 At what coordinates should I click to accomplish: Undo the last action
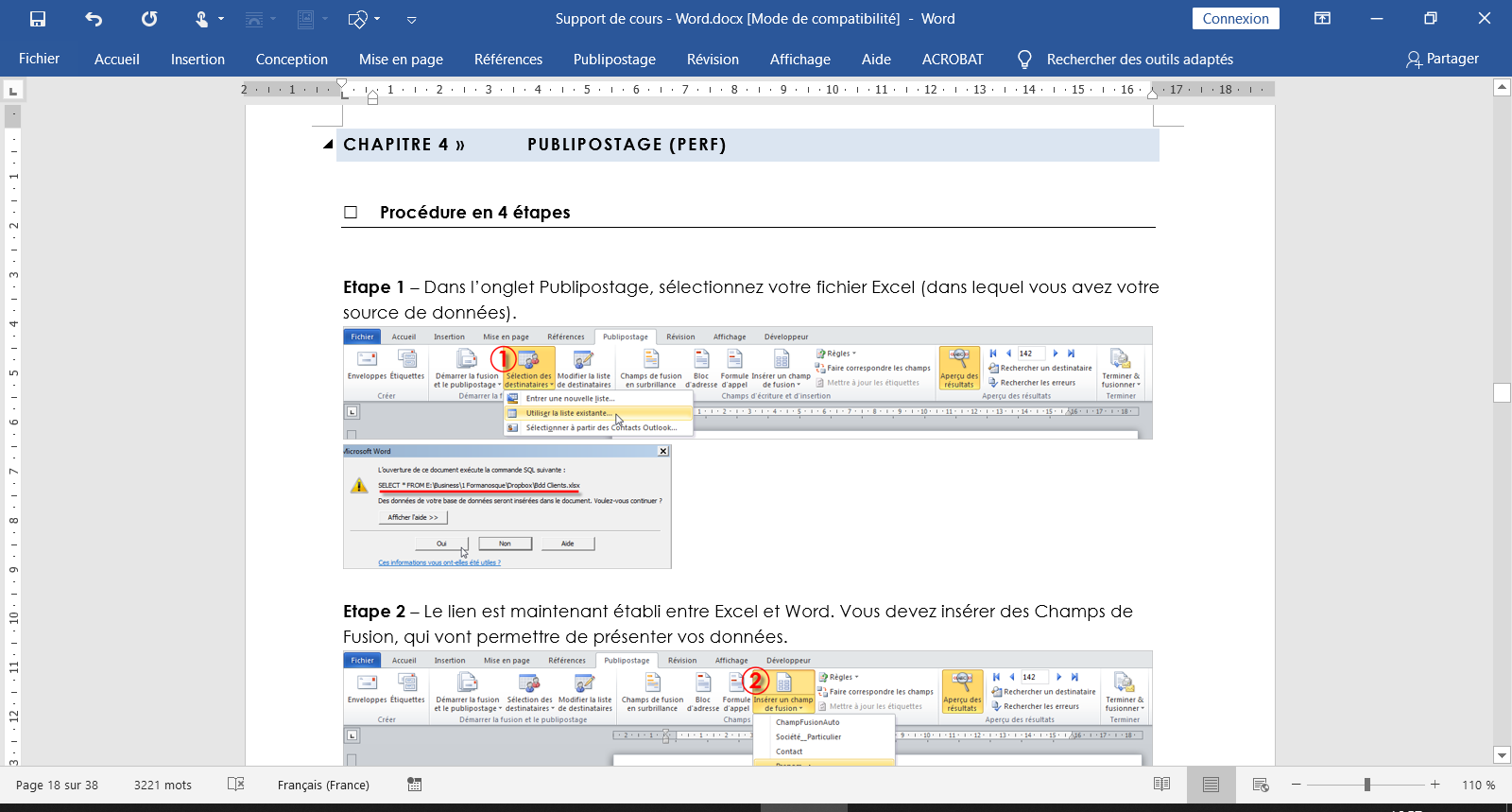(x=94, y=19)
